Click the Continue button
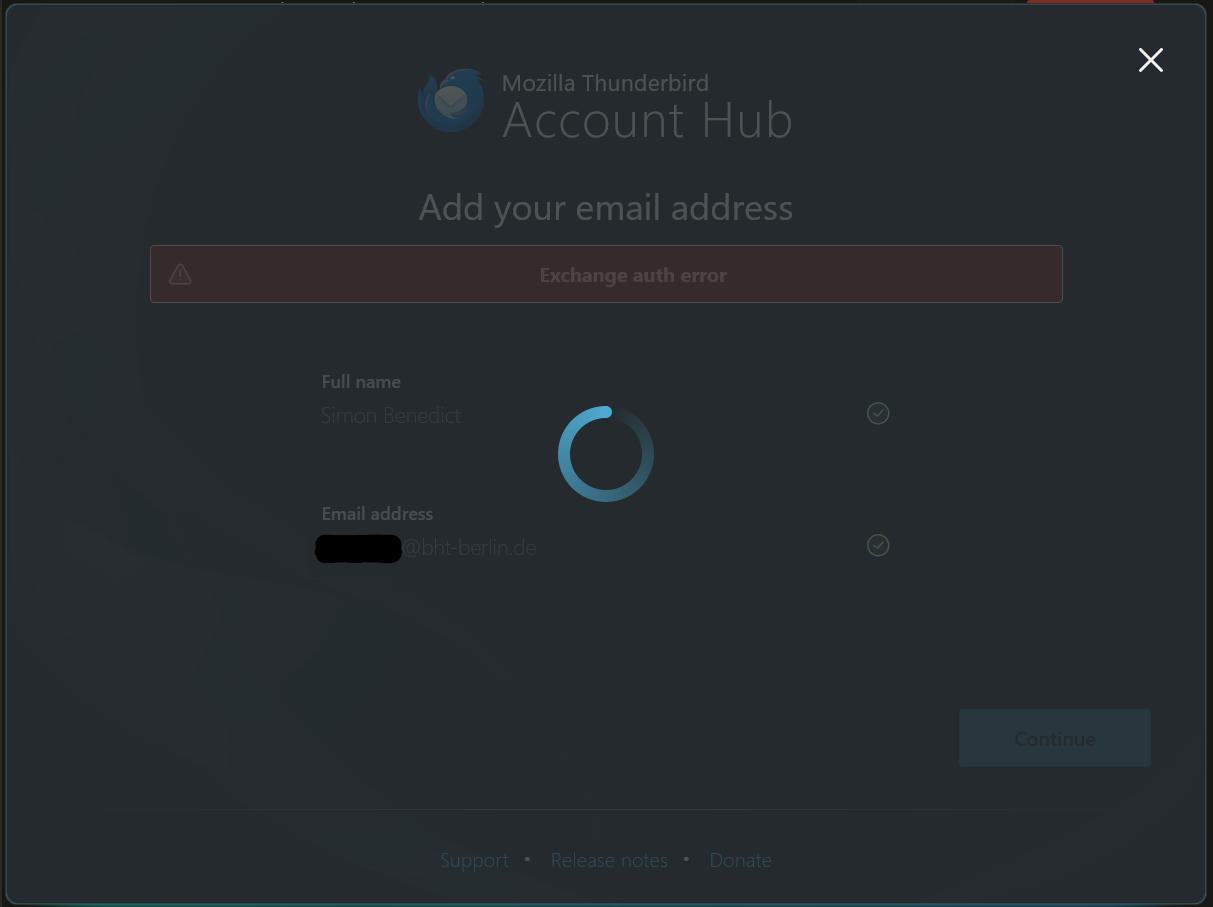 pyautogui.click(x=1055, y=739)
